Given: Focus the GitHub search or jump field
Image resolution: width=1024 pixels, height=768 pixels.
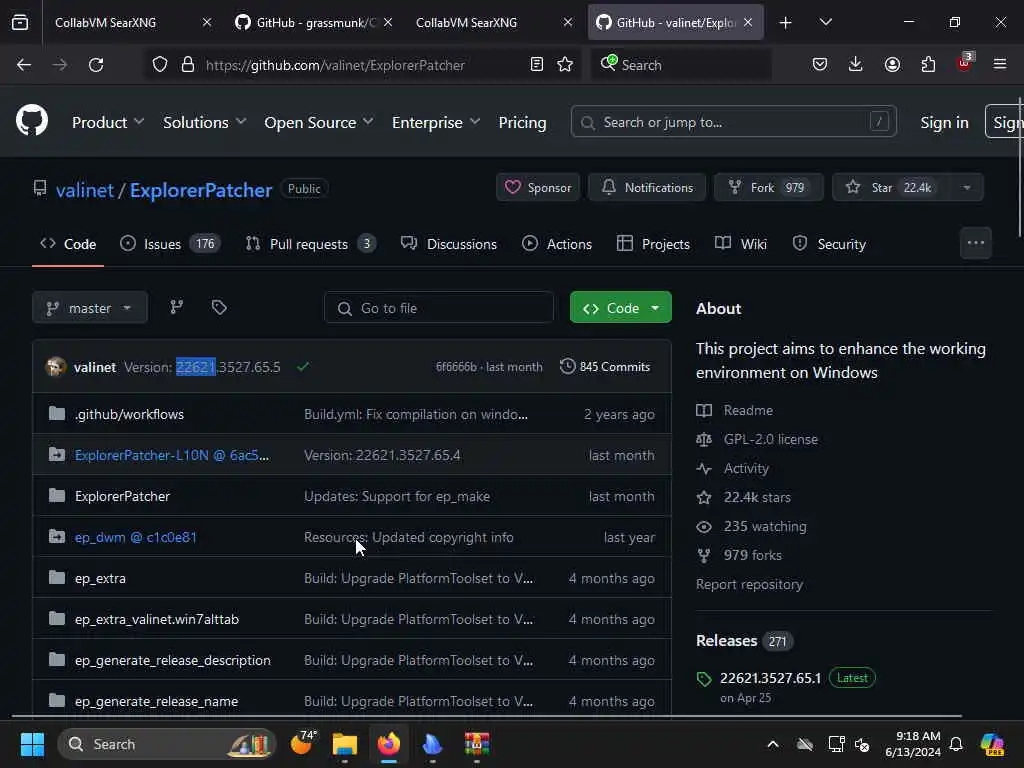Looking at the screenshot, I should tap(733, 121).
